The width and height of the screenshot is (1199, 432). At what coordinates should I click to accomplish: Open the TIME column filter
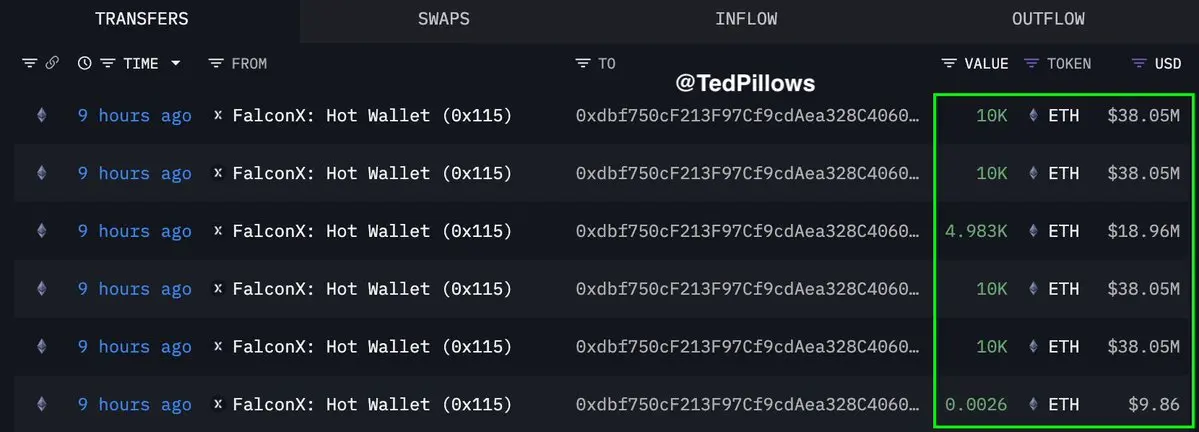108,63
